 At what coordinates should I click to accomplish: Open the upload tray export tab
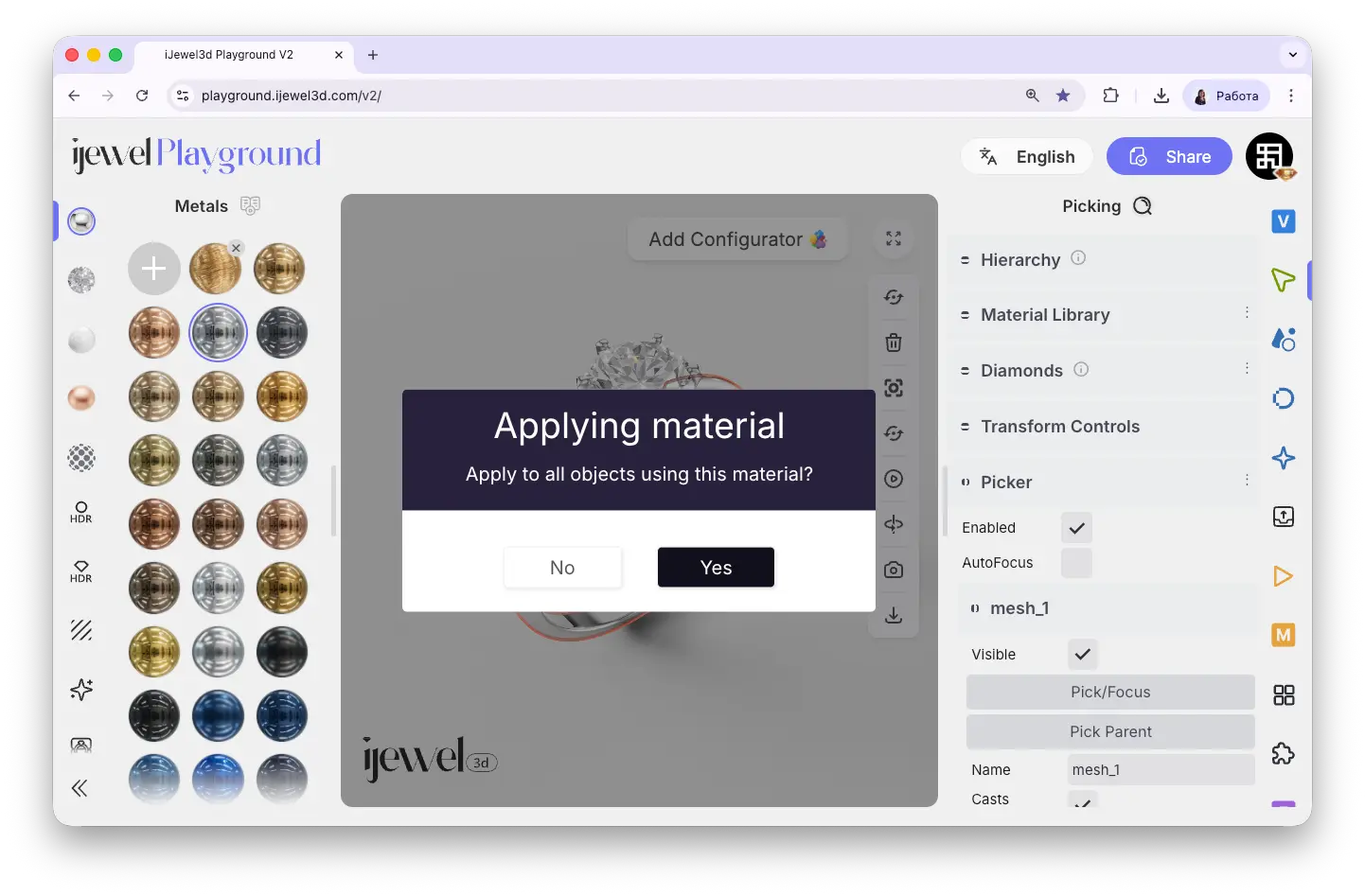1283,517
